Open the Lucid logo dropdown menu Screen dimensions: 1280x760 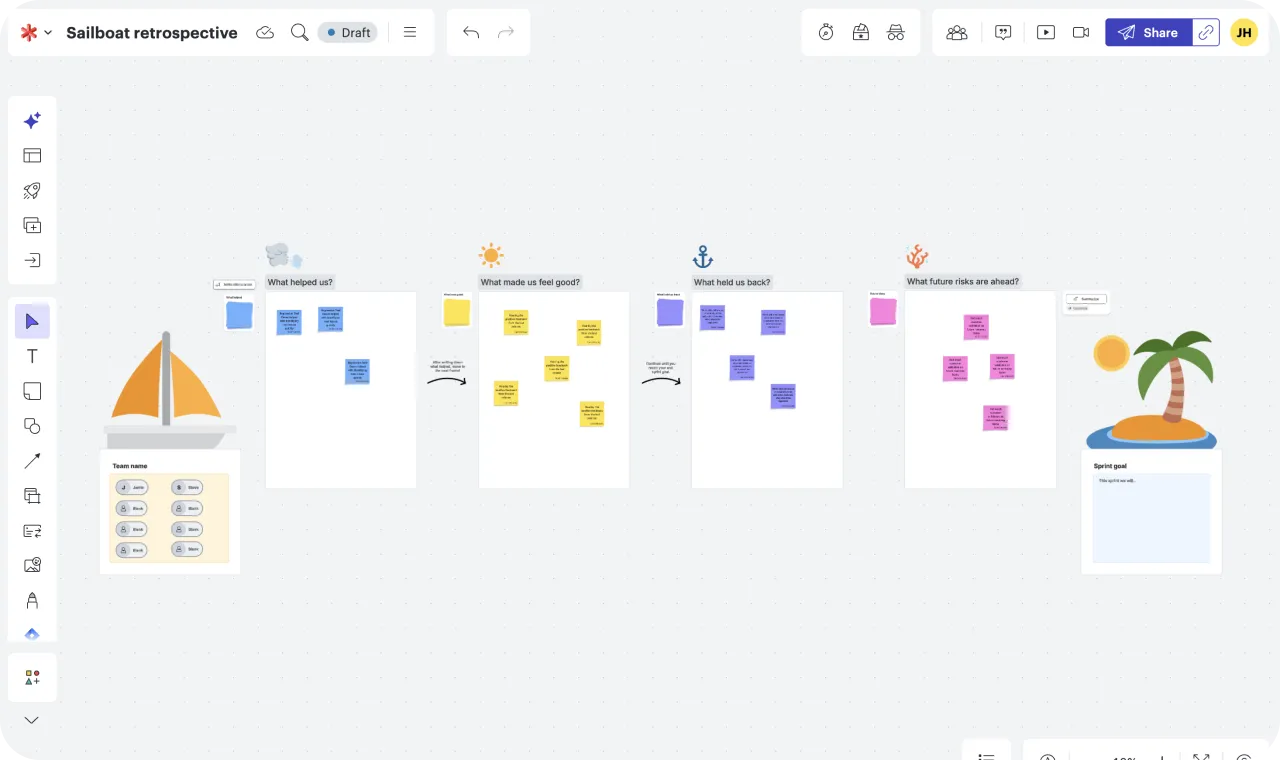[x=36, y=32]
